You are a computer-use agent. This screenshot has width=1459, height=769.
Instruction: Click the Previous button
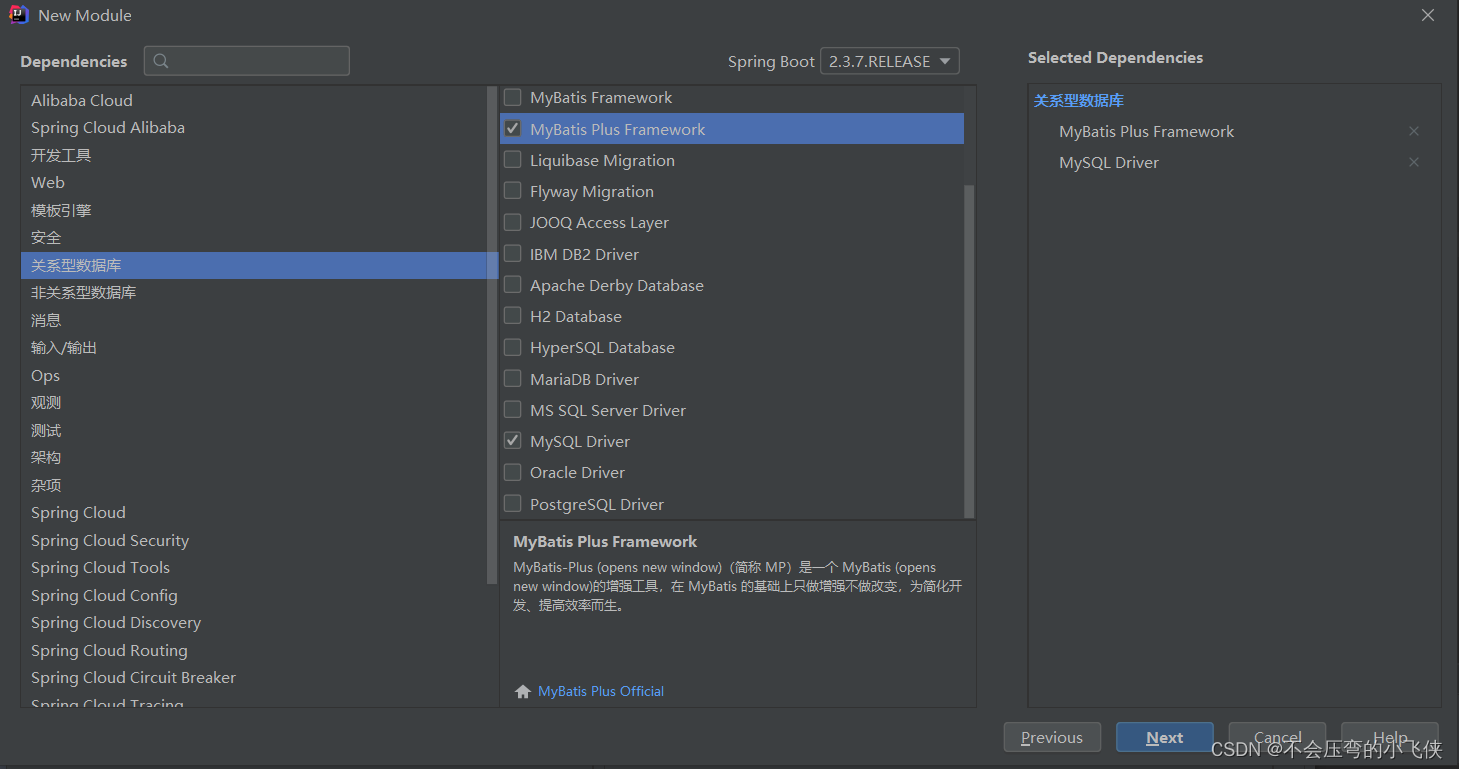click(x=1052, y=737)
